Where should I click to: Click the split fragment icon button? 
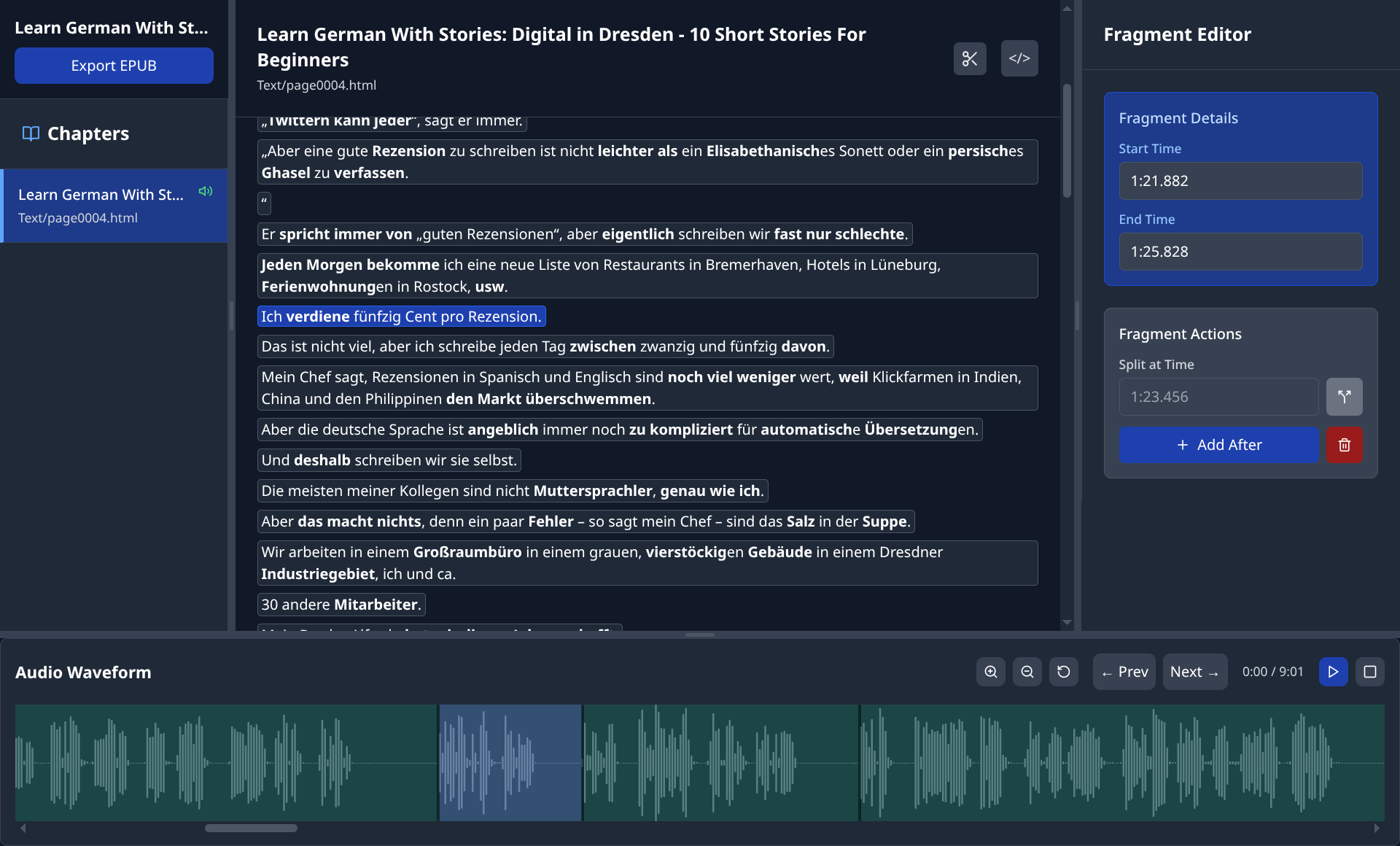[x=1345, y=397]
